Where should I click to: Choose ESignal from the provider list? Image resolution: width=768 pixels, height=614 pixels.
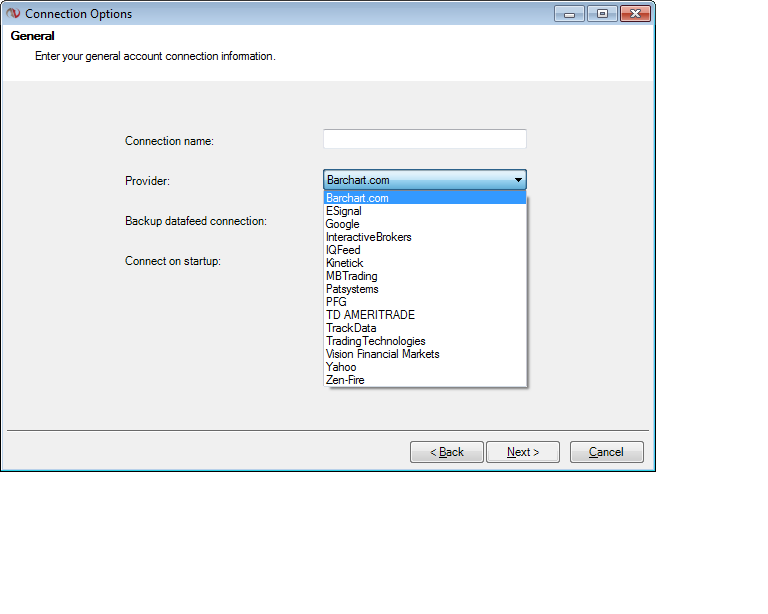click(425, 211)
